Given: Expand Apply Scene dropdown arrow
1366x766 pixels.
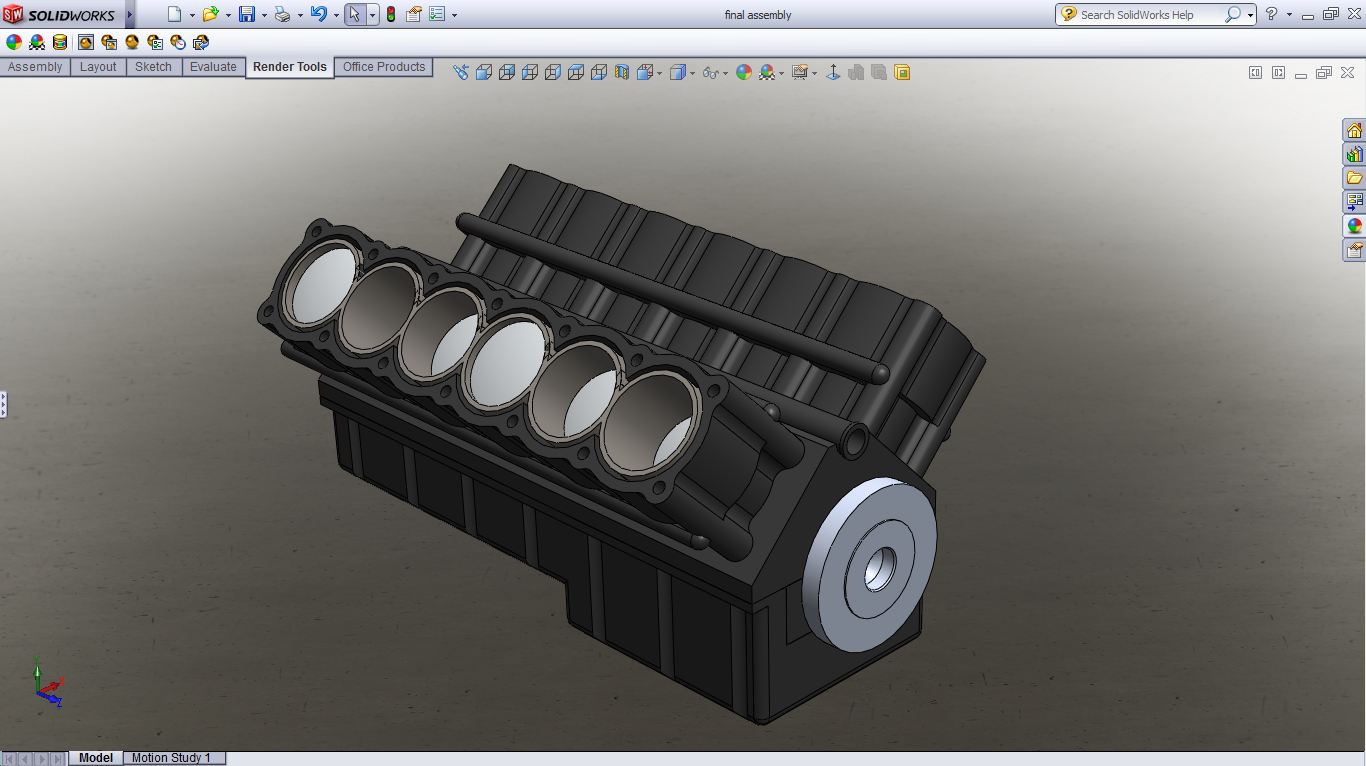Looking at the screenshot, I should pos(781,73).
